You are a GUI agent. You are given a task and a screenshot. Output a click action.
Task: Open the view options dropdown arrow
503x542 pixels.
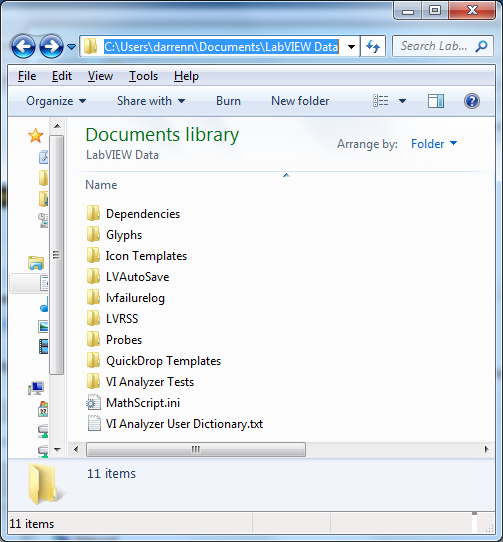point(402,101)
